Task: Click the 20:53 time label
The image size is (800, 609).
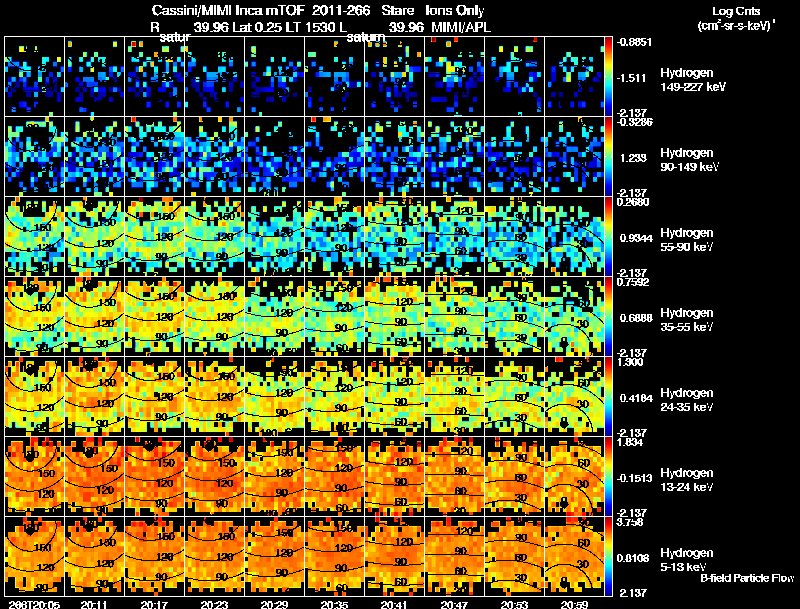Action: 514,604
